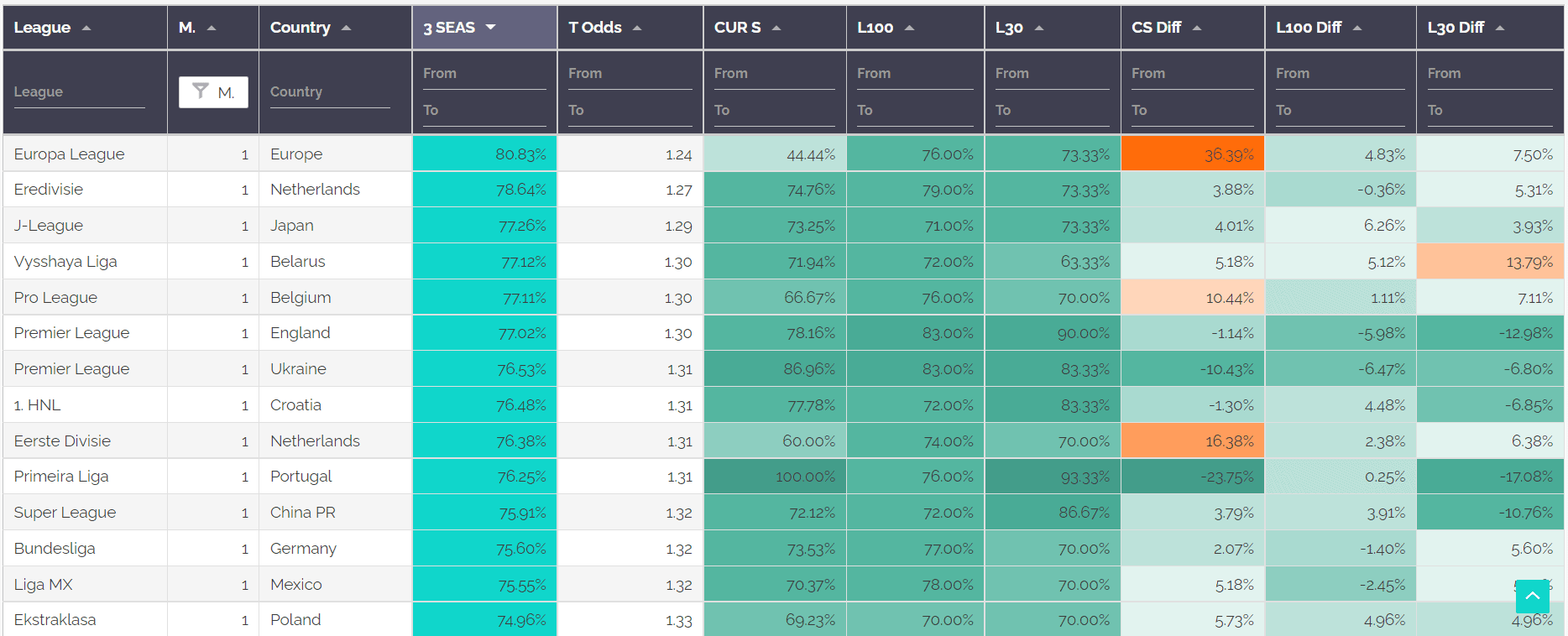Focus the L30 From field
This screenshot has width=1568, height=636.
(1053, 74)
